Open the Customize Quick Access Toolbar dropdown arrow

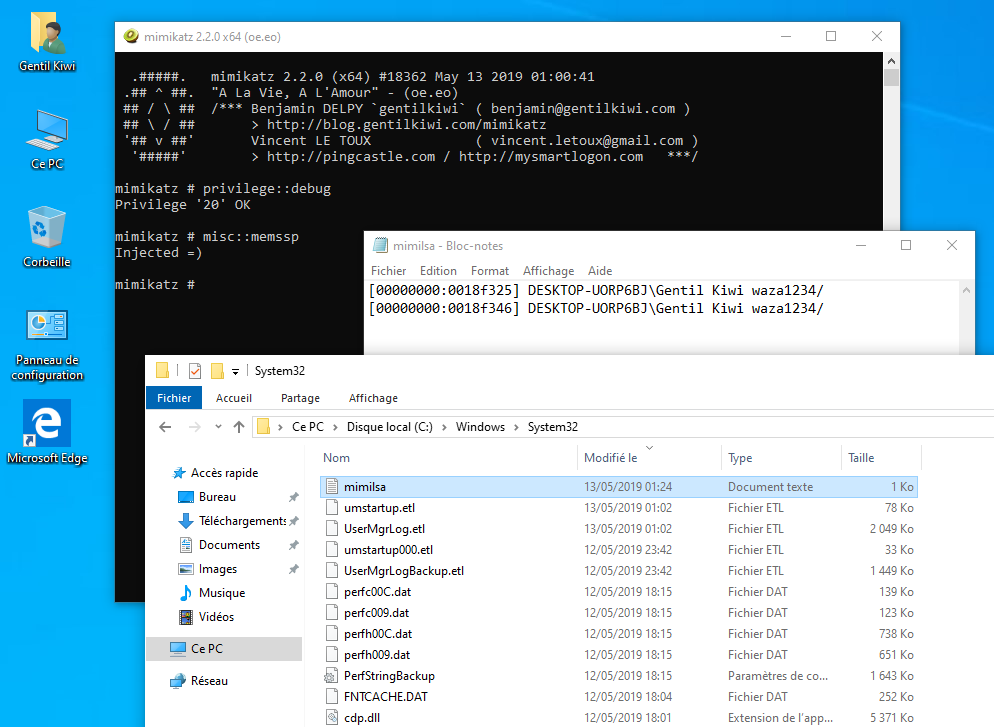(235, 371)
